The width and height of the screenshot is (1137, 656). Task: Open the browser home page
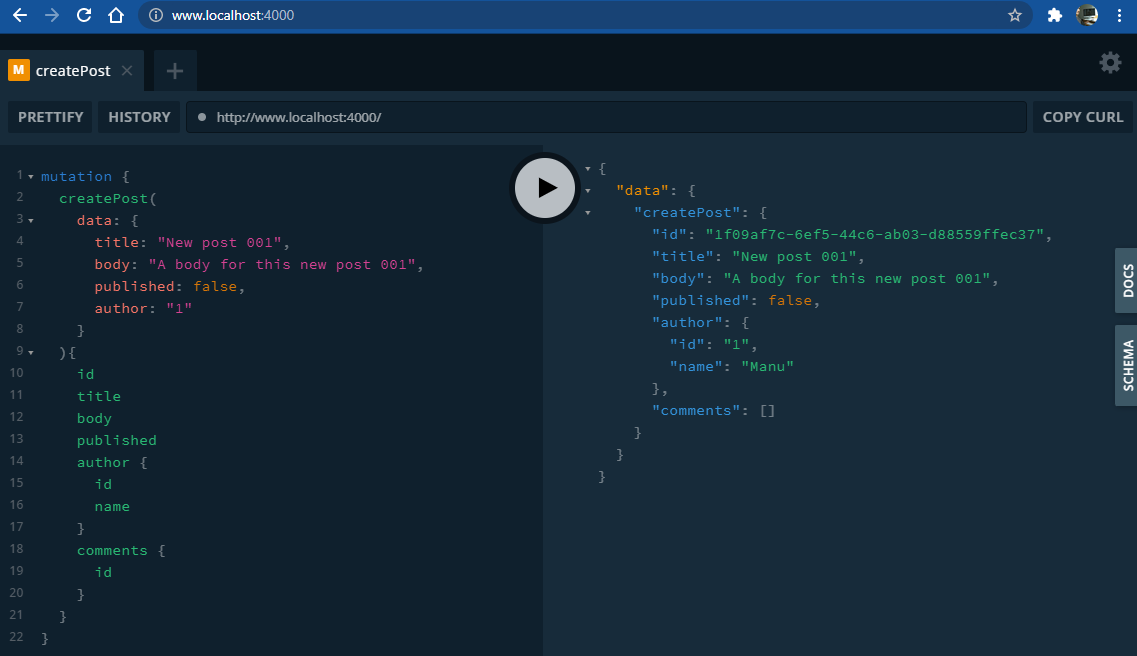pos(116,15)
